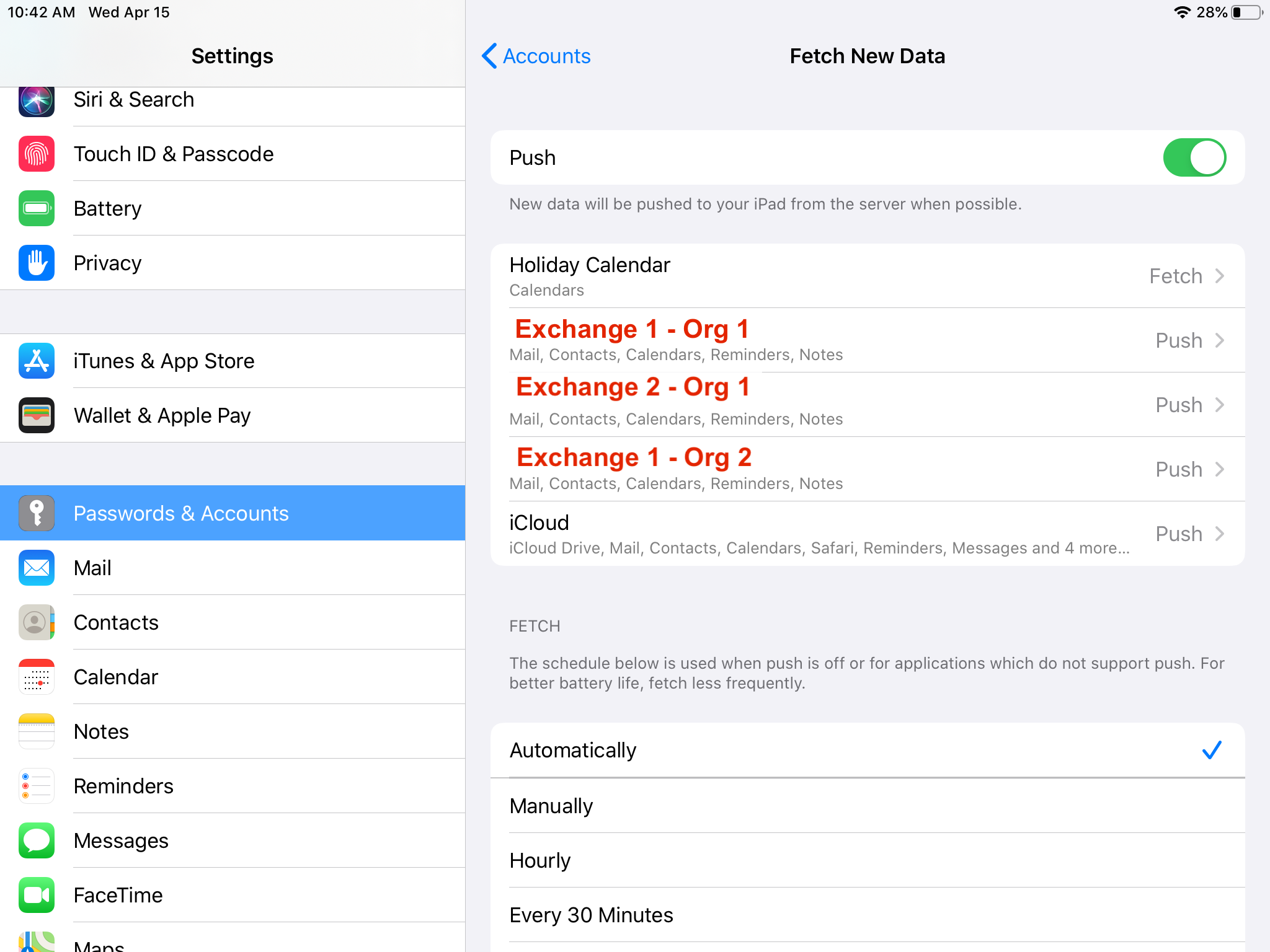Tap the Mail envelope icon
This screenshot has height=952, width=1270.
click(37, 568)
